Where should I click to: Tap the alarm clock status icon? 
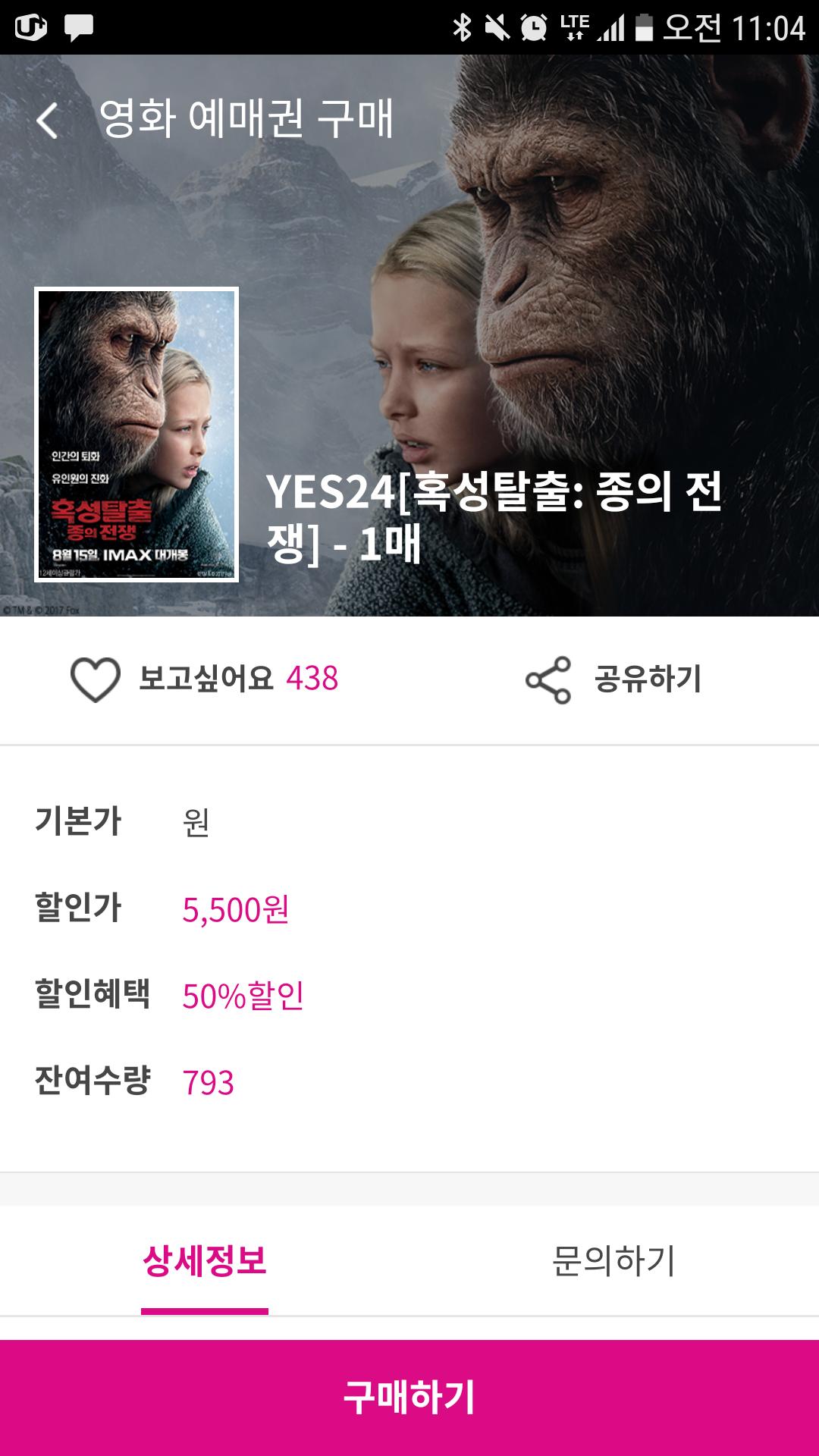534,28
